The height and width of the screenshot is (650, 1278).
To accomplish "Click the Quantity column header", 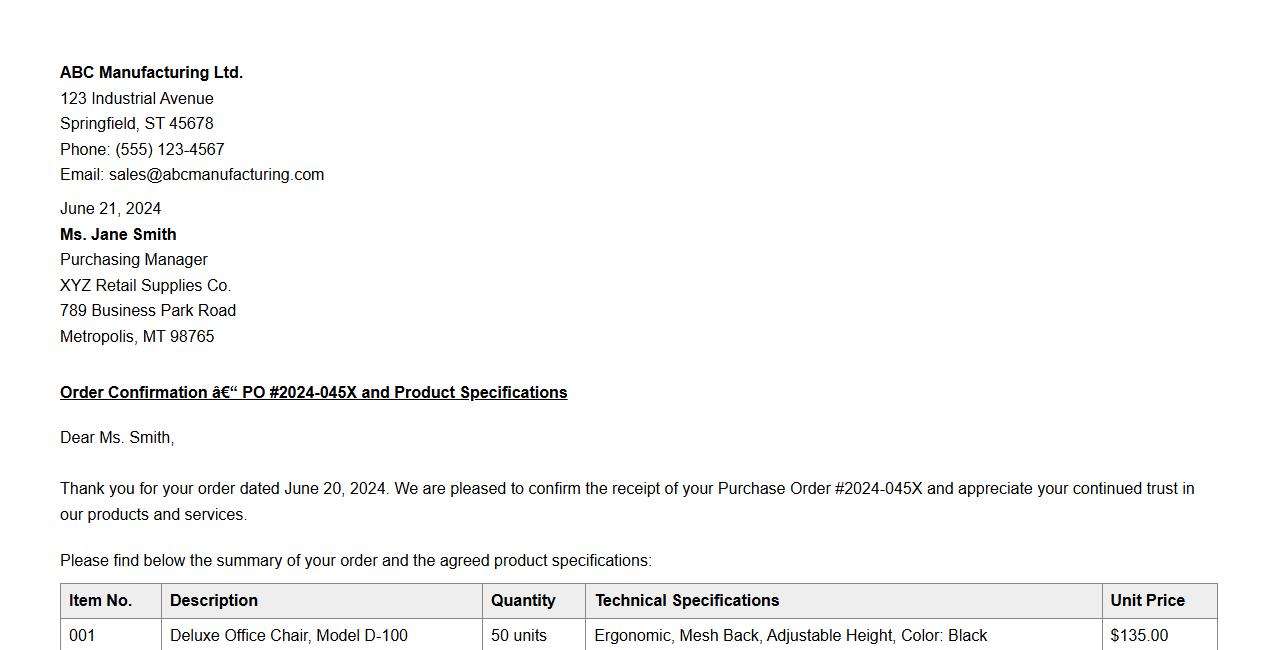I will pyautogui.click(x=523, y=601).
